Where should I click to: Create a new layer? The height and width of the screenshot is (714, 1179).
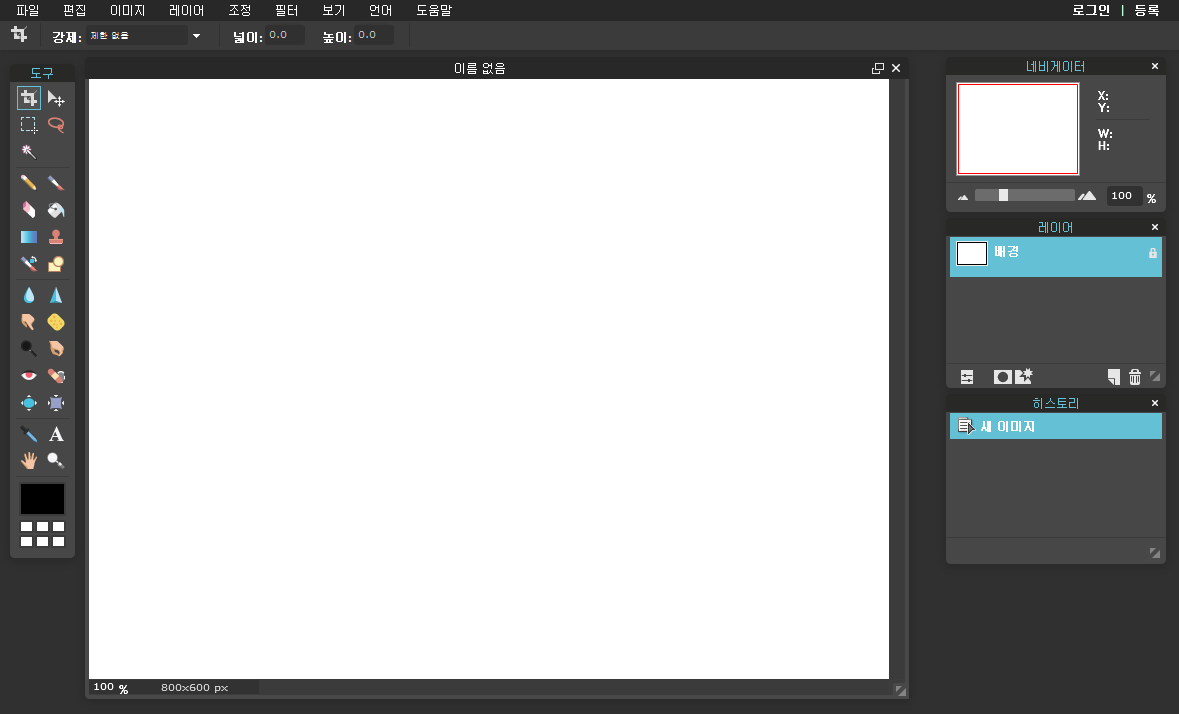tap(1114, 377)
